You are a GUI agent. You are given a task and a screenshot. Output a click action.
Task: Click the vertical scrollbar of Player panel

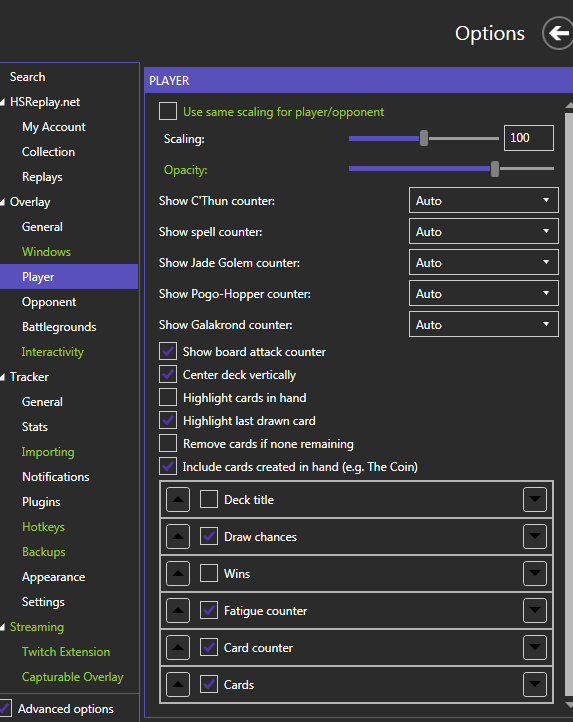(x=568, y=404)
